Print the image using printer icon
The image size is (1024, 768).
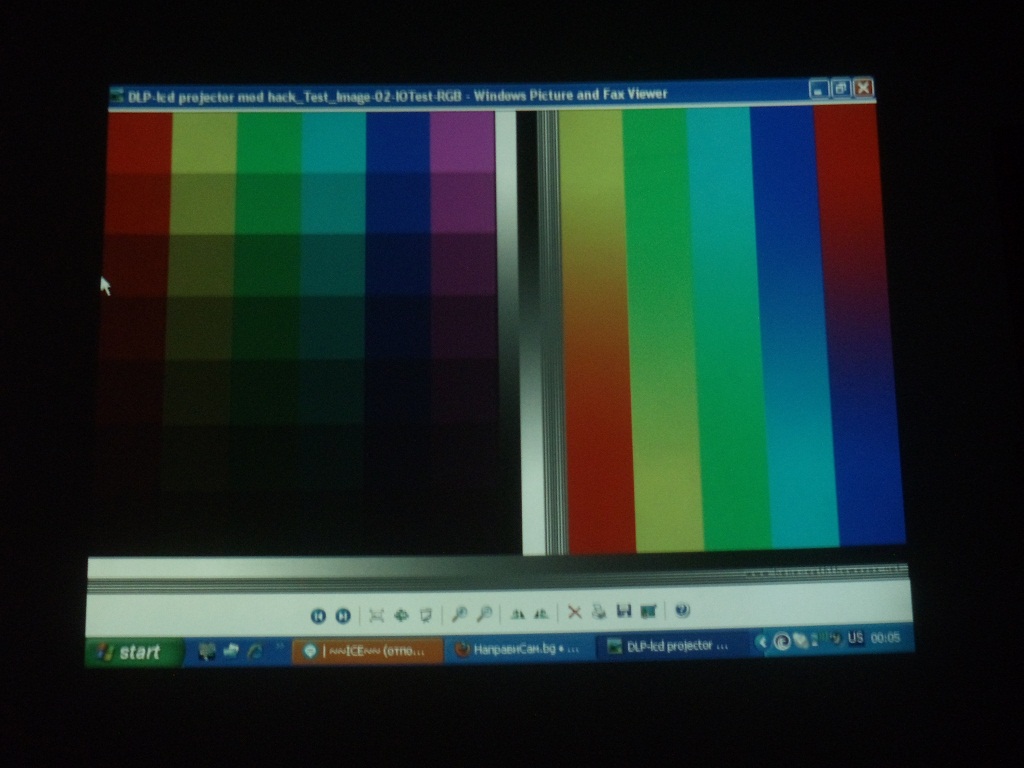[599, 612]
